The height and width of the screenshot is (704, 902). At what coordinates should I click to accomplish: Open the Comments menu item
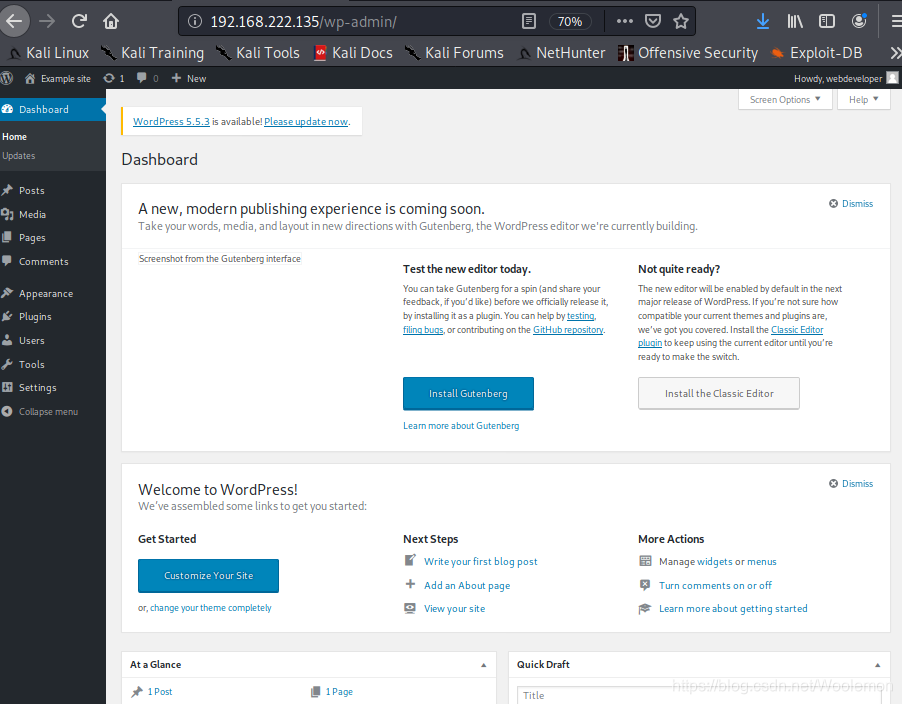pos(43,262)
